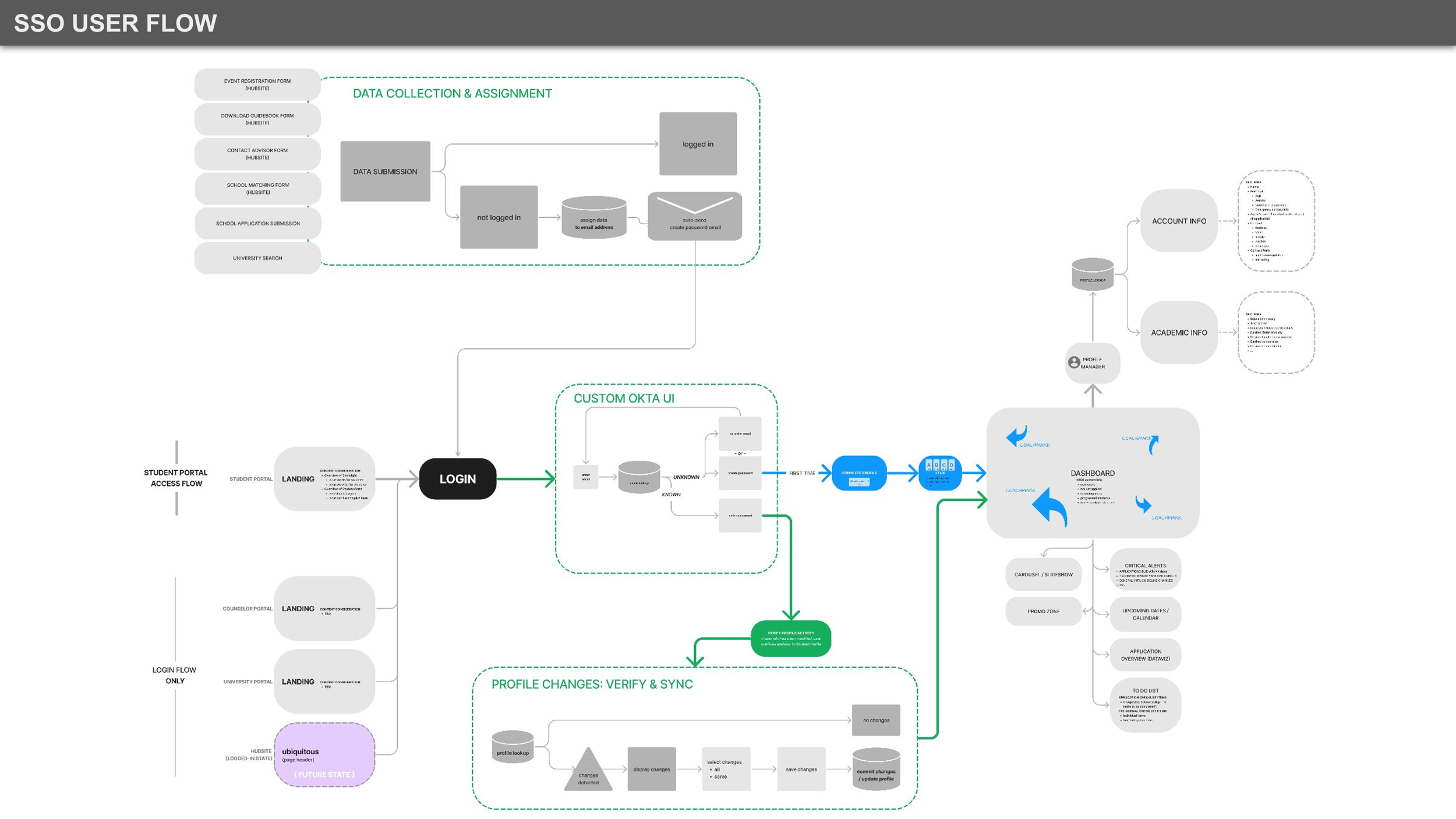Screen dimensions: 1456x819
Task: Click the 'UNKNOWN' branch label
Action: 686,477
